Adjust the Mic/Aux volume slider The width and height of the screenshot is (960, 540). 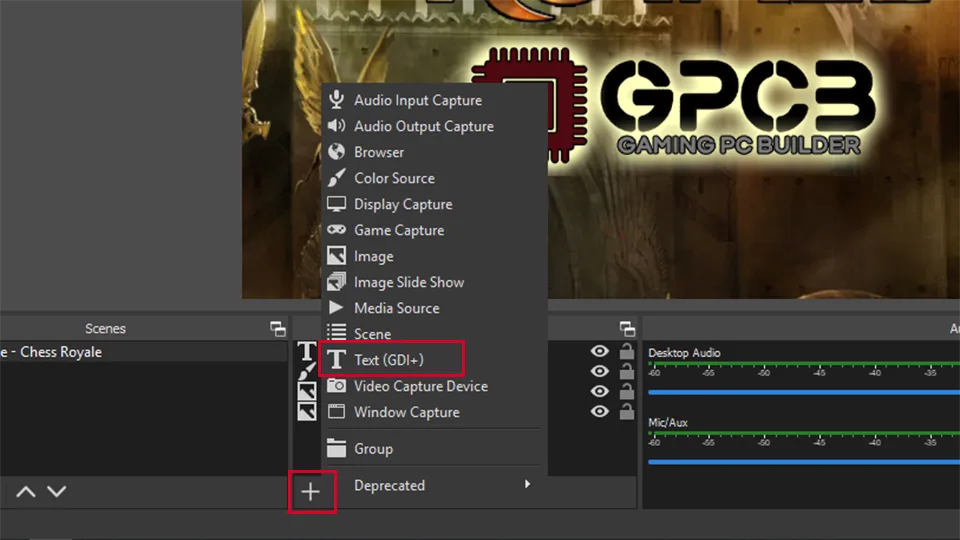coord(804,462)
